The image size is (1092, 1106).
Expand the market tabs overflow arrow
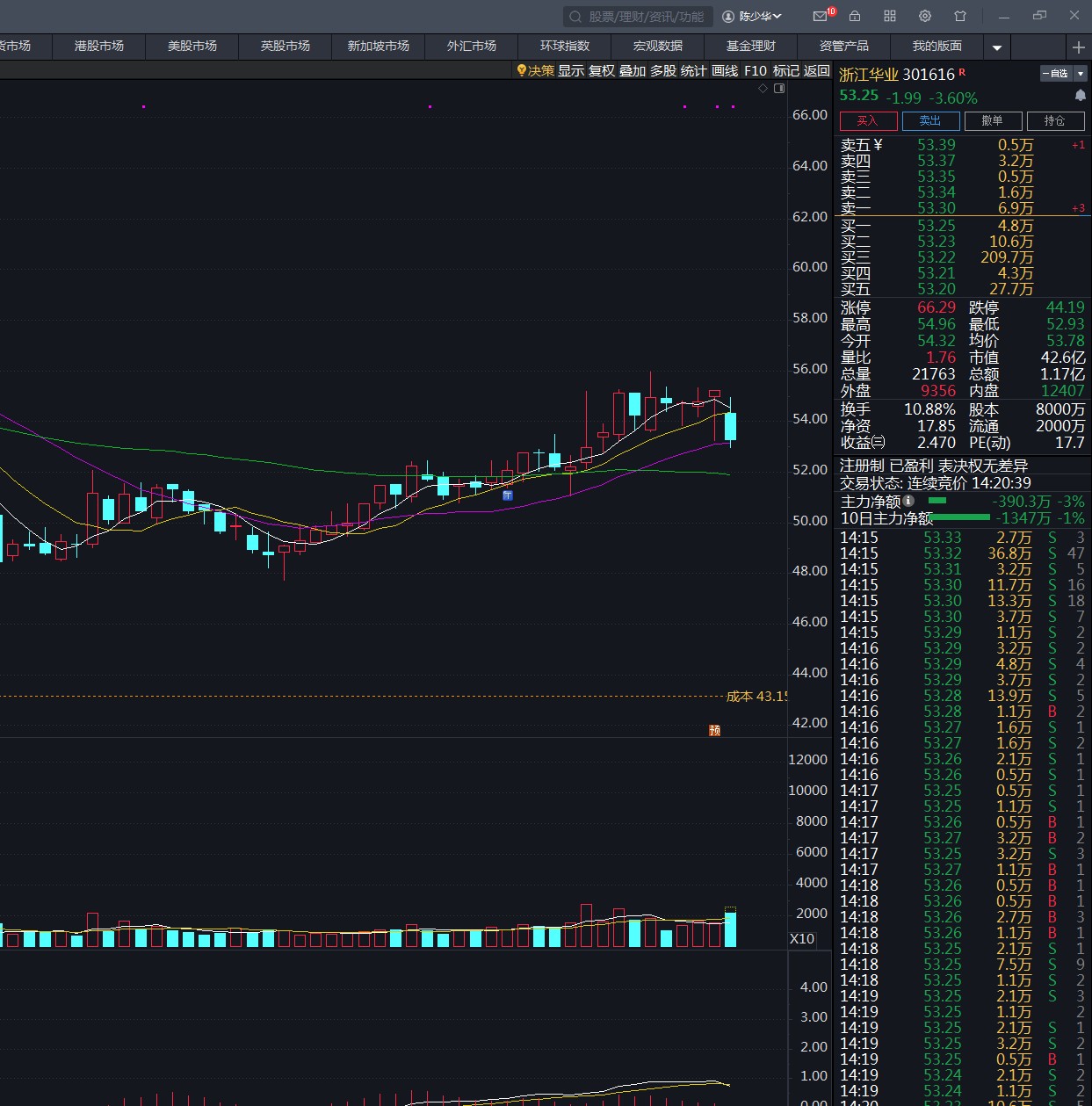click(x=997, y=47)
